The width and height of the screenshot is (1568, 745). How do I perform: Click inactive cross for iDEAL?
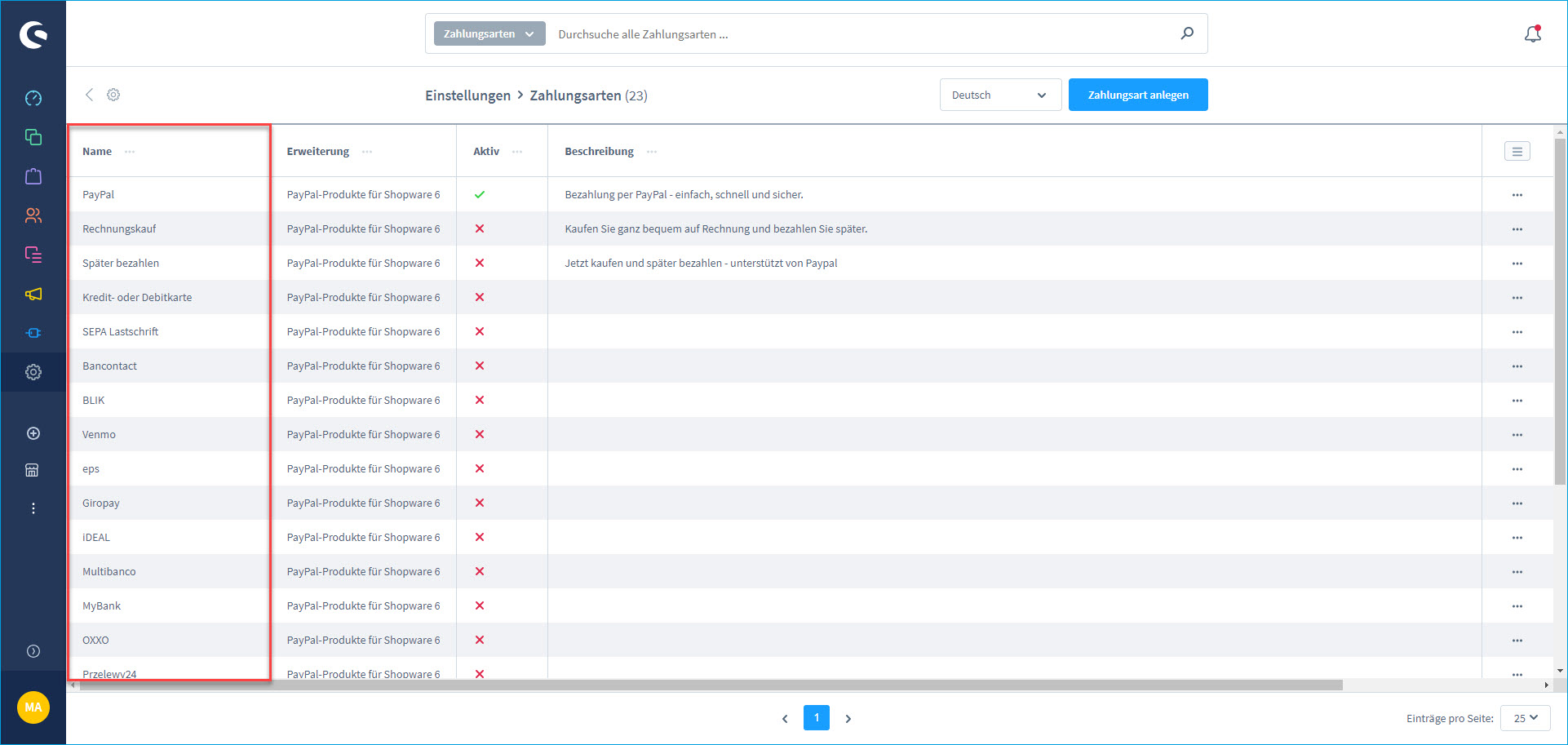(480, 537)
